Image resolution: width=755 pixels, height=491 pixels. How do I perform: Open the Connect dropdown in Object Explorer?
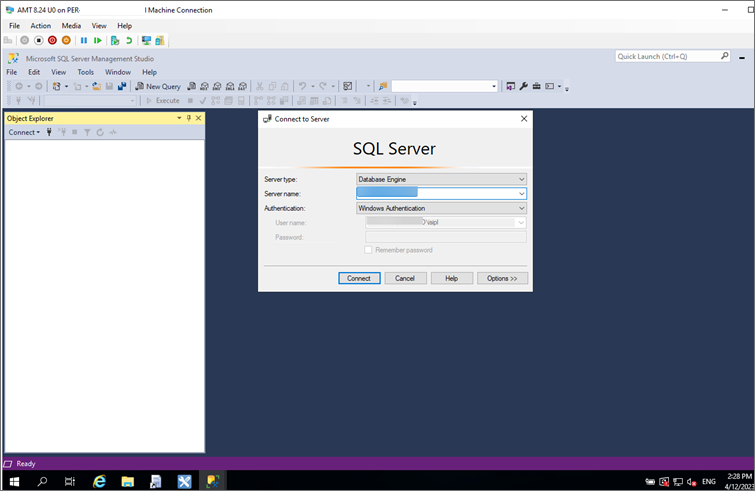[x=24, y=132]
